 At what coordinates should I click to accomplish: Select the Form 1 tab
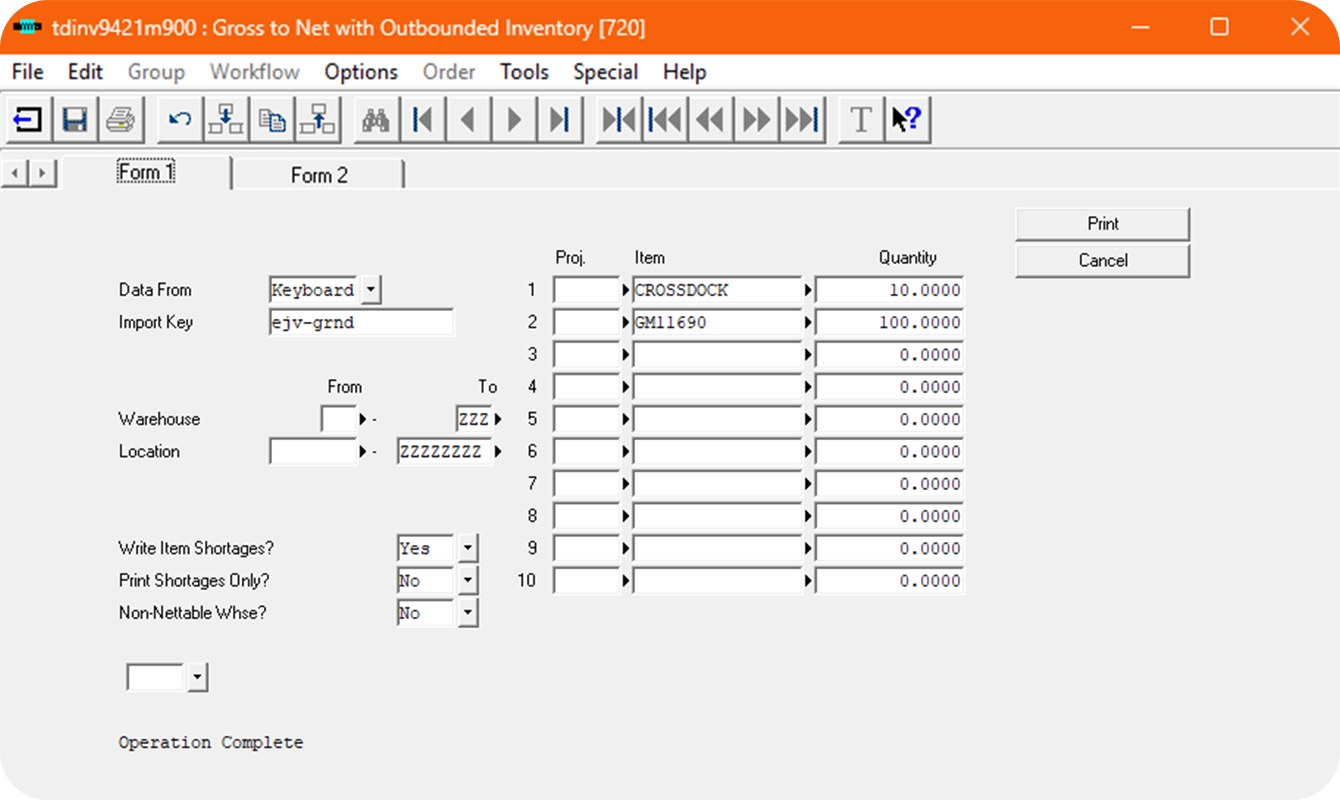(x=146, y=172)
